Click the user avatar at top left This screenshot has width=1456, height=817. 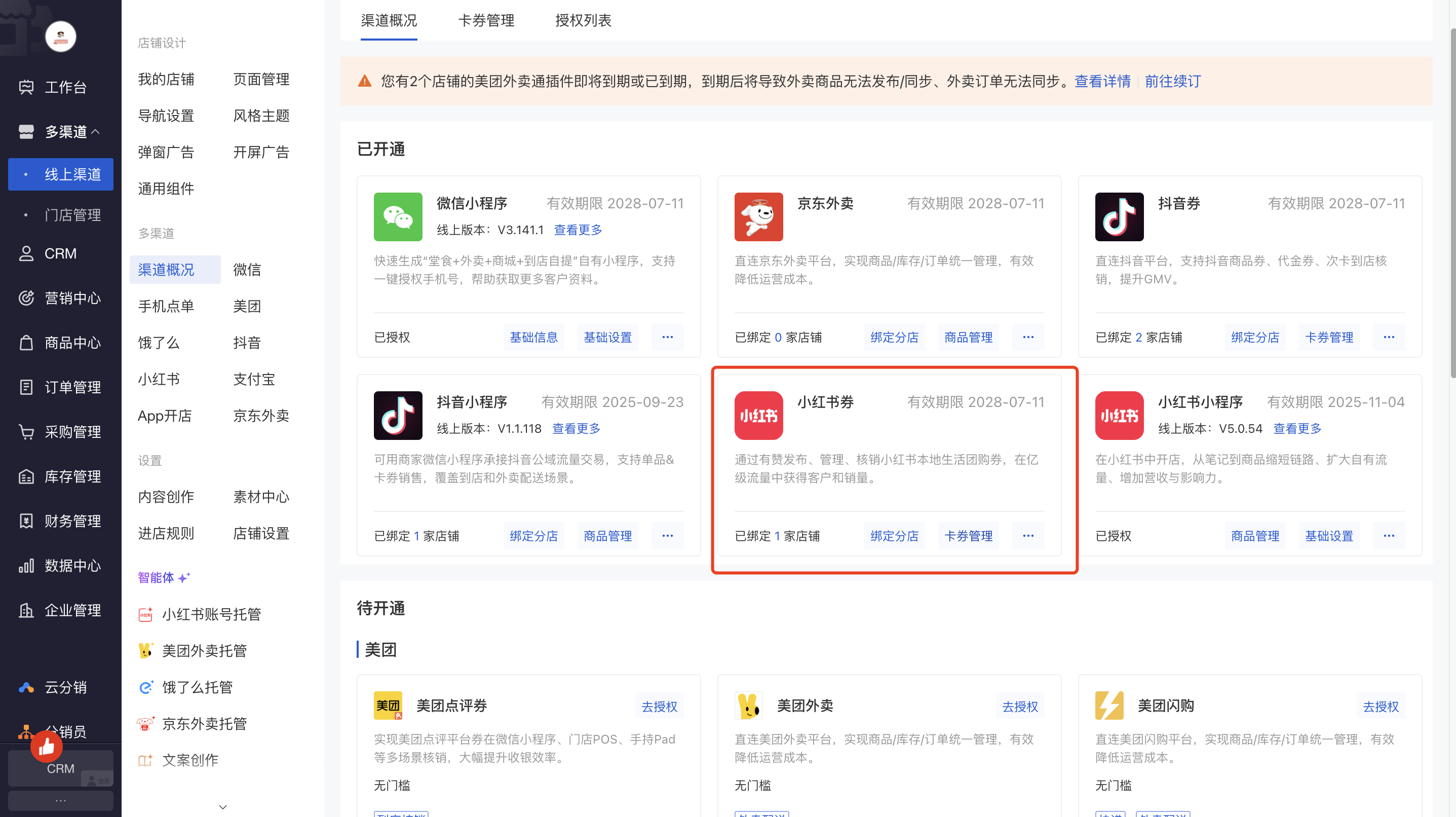click(60, 37)
